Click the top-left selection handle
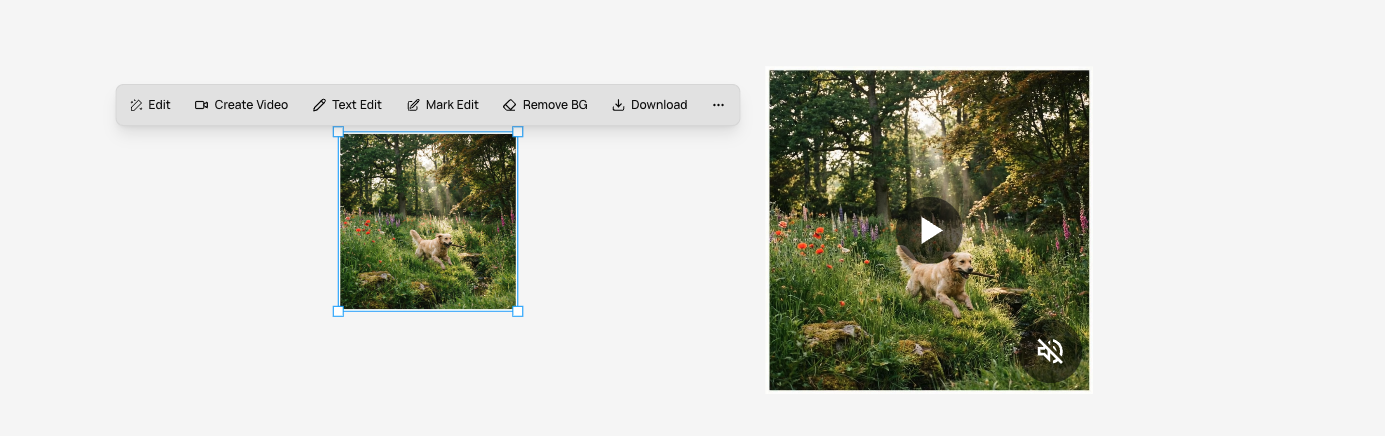This screenshot has width=1385, height=436. point(338,131)
